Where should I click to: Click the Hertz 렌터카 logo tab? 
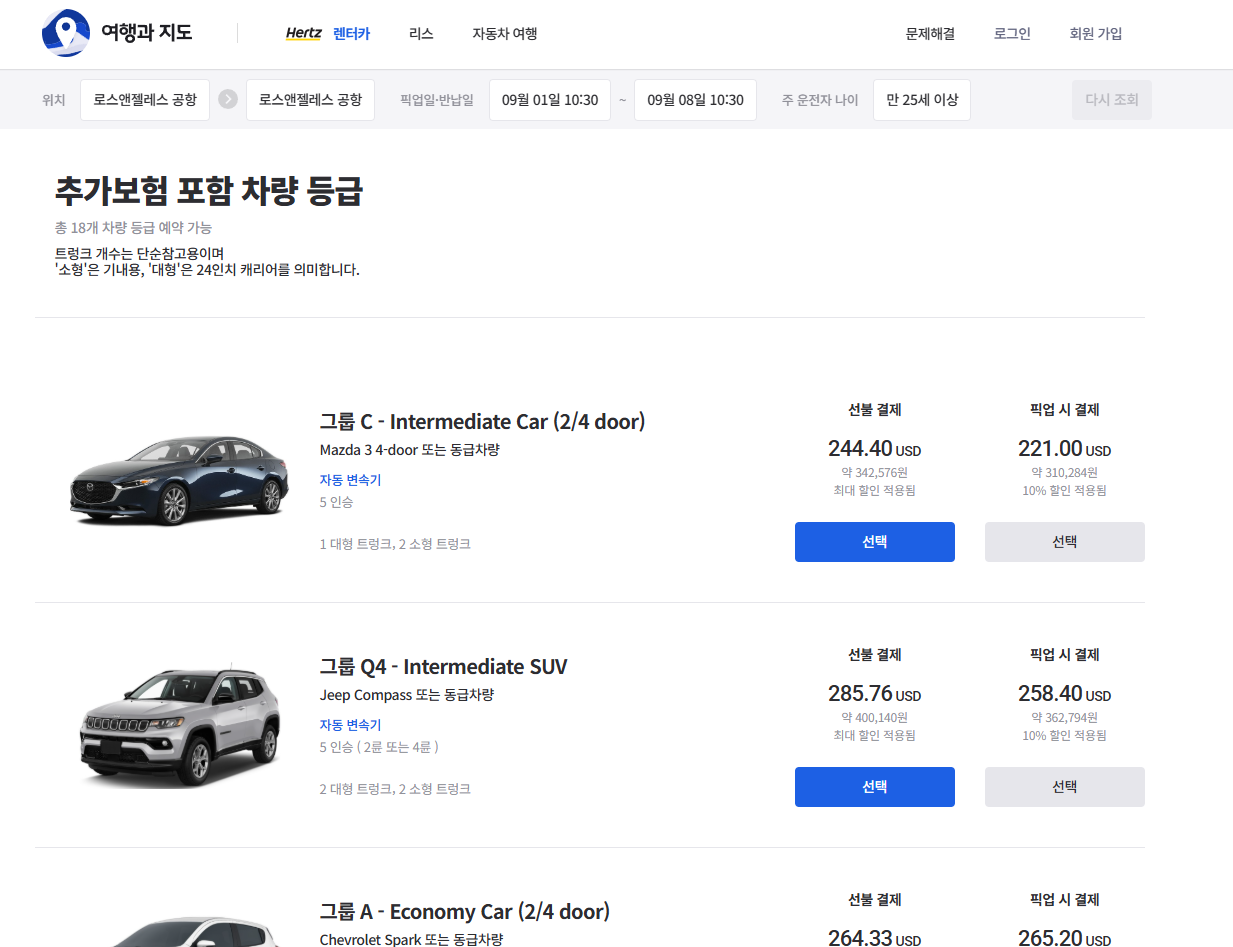[327, 33]
